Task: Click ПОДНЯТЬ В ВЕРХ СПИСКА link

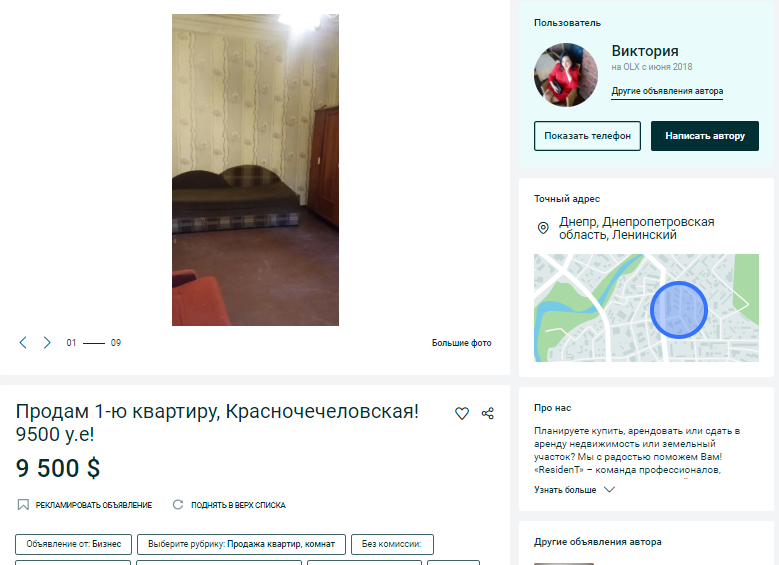Action: pyautogui.click(x=238, y=505)
